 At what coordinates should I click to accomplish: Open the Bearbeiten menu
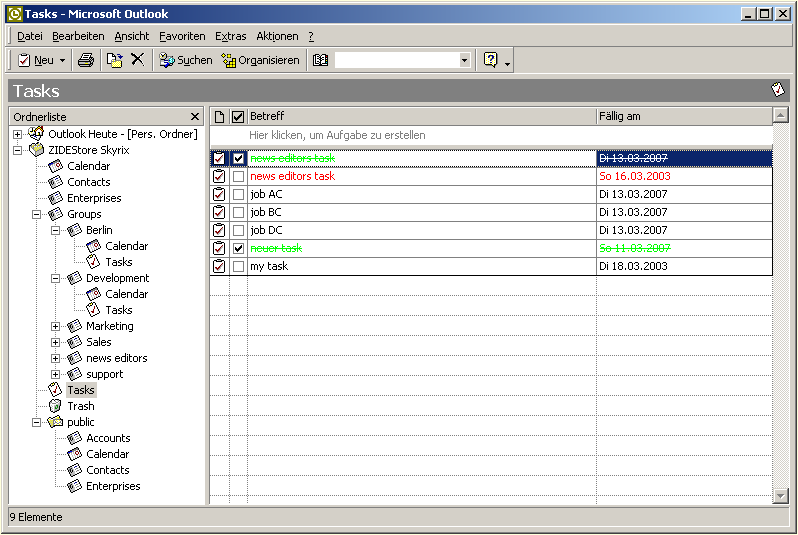(x=78, y=36)
